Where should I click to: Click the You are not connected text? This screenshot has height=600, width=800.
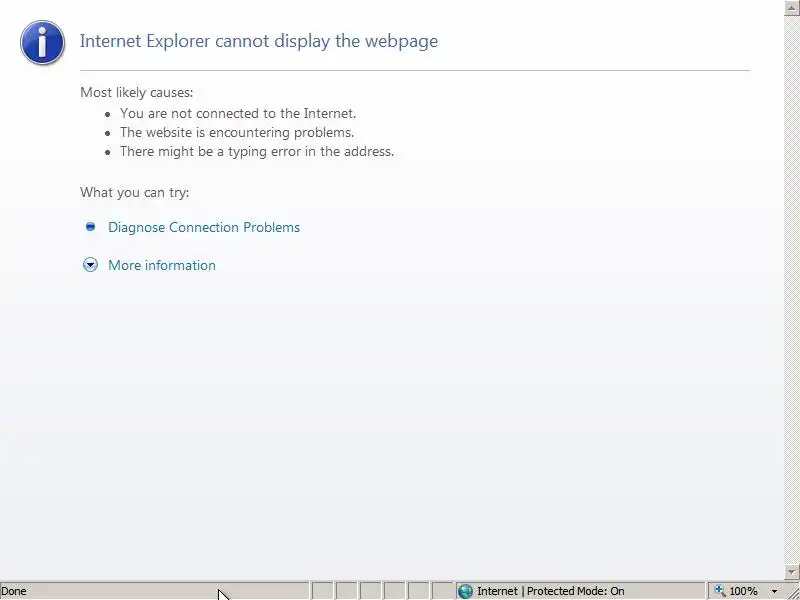pos(238,113)
